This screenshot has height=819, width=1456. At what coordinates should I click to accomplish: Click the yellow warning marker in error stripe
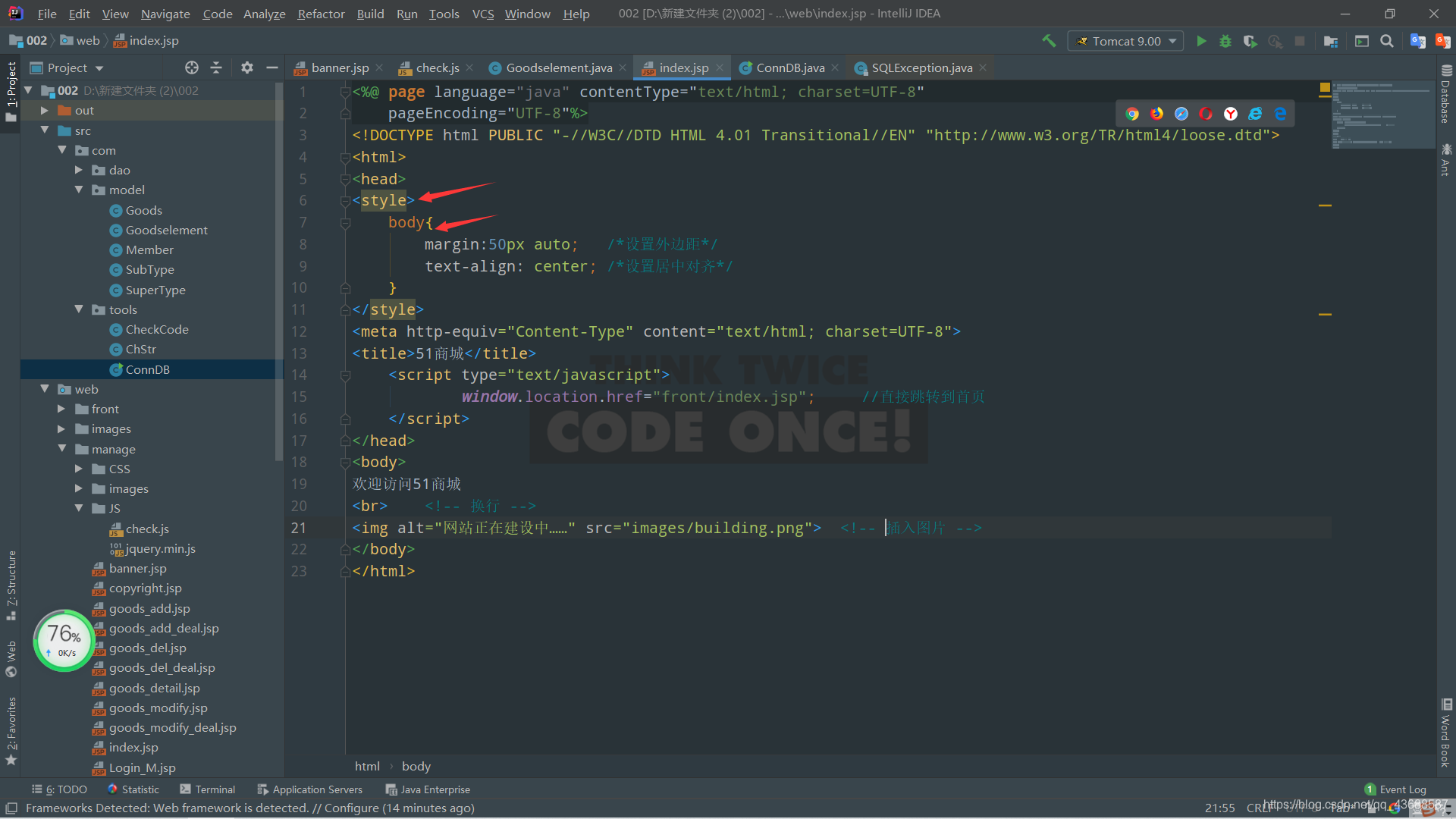click(1325, 88)
